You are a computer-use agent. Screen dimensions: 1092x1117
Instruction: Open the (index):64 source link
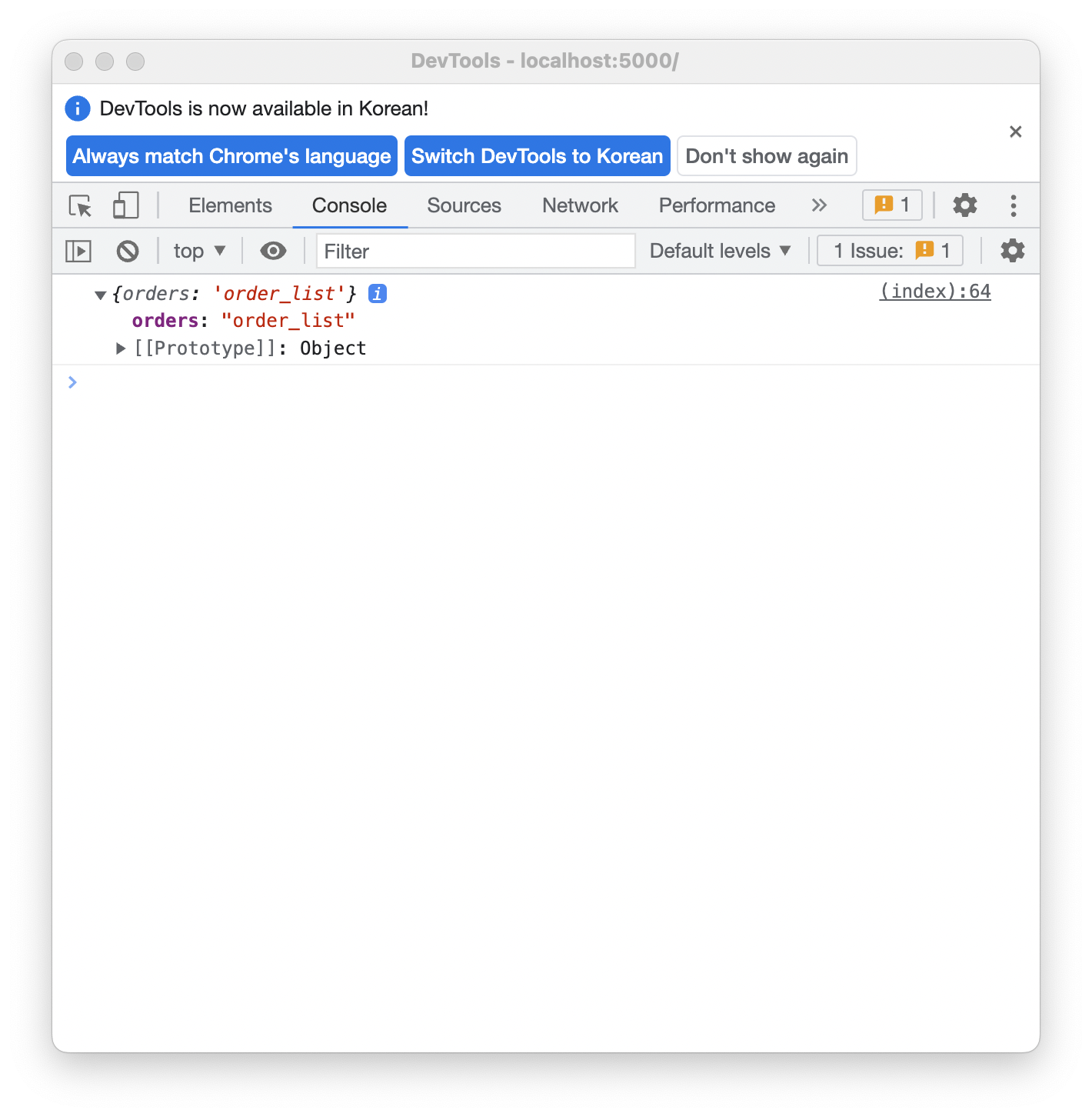click(x=935, y=292)
